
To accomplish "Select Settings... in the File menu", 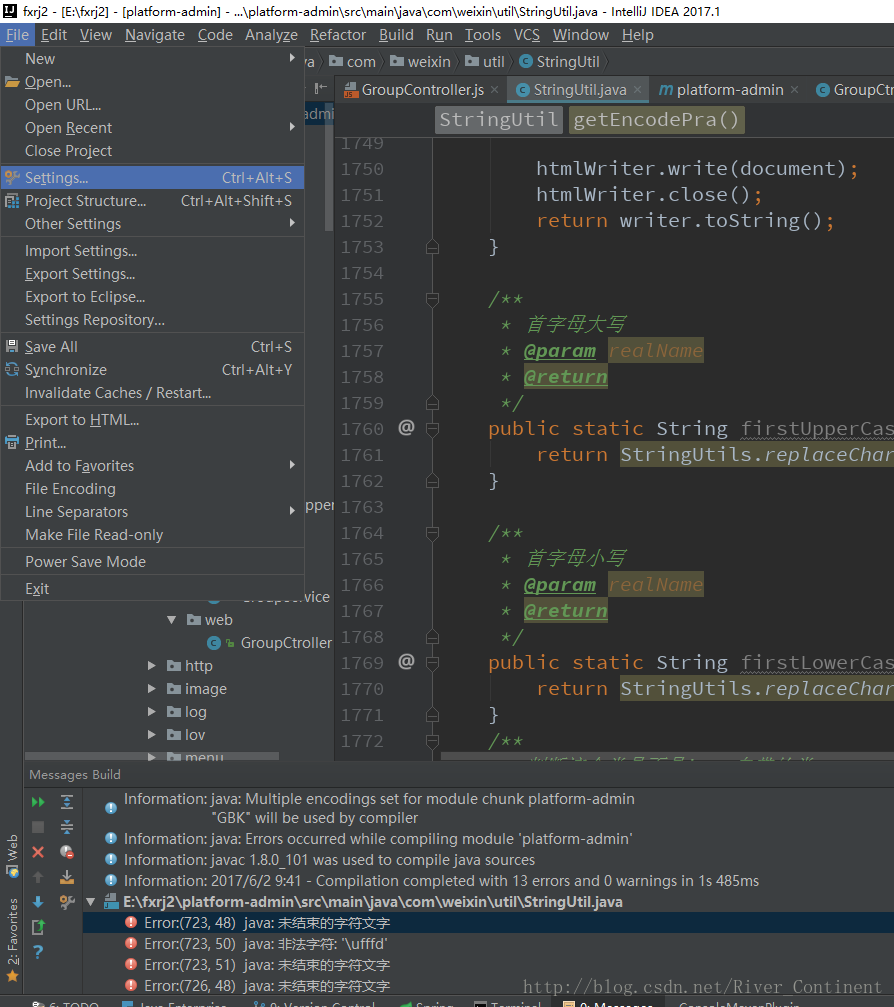I will coord(152,177).
